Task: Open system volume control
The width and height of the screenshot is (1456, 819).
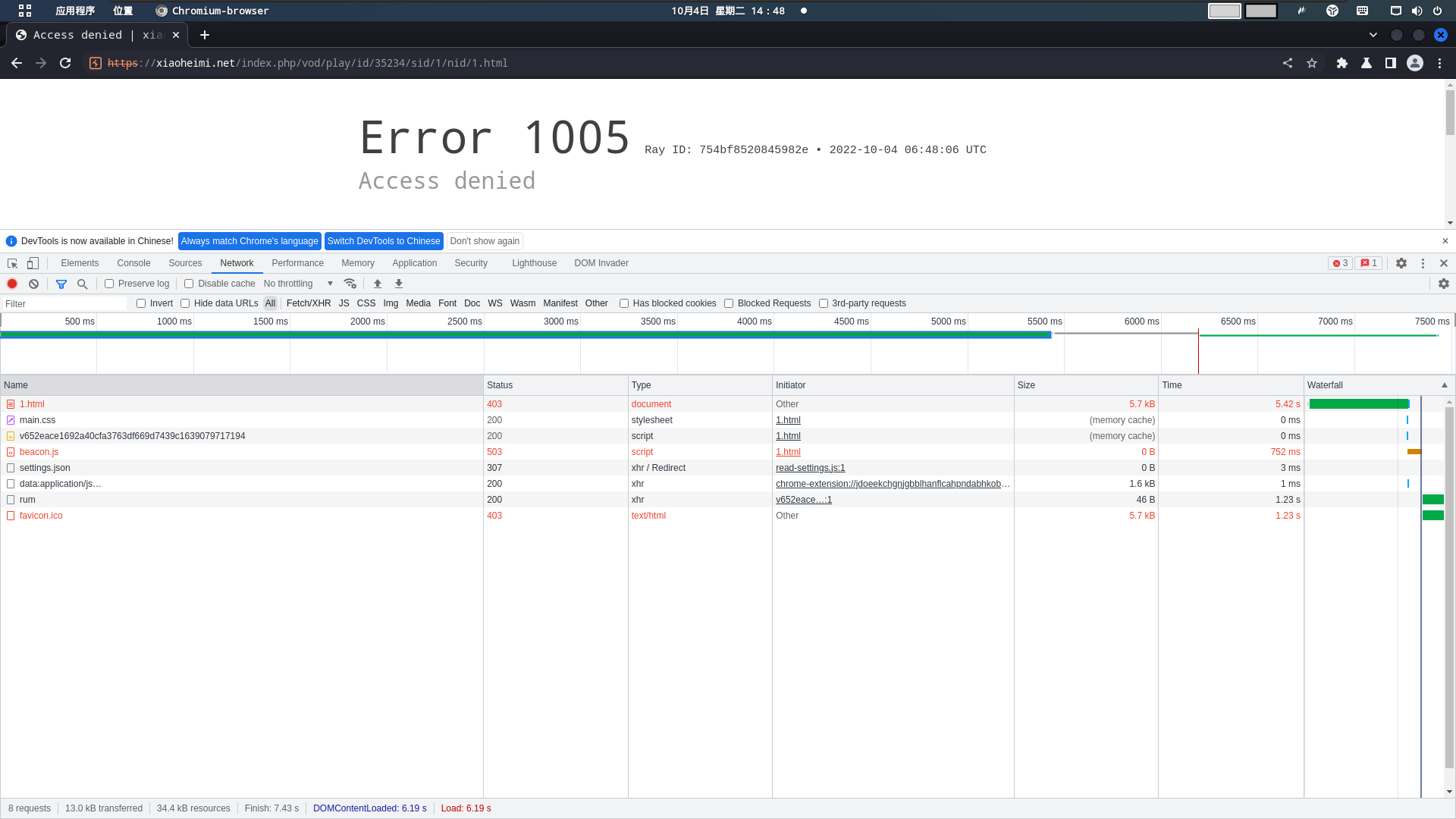Action: (1417, 11)
